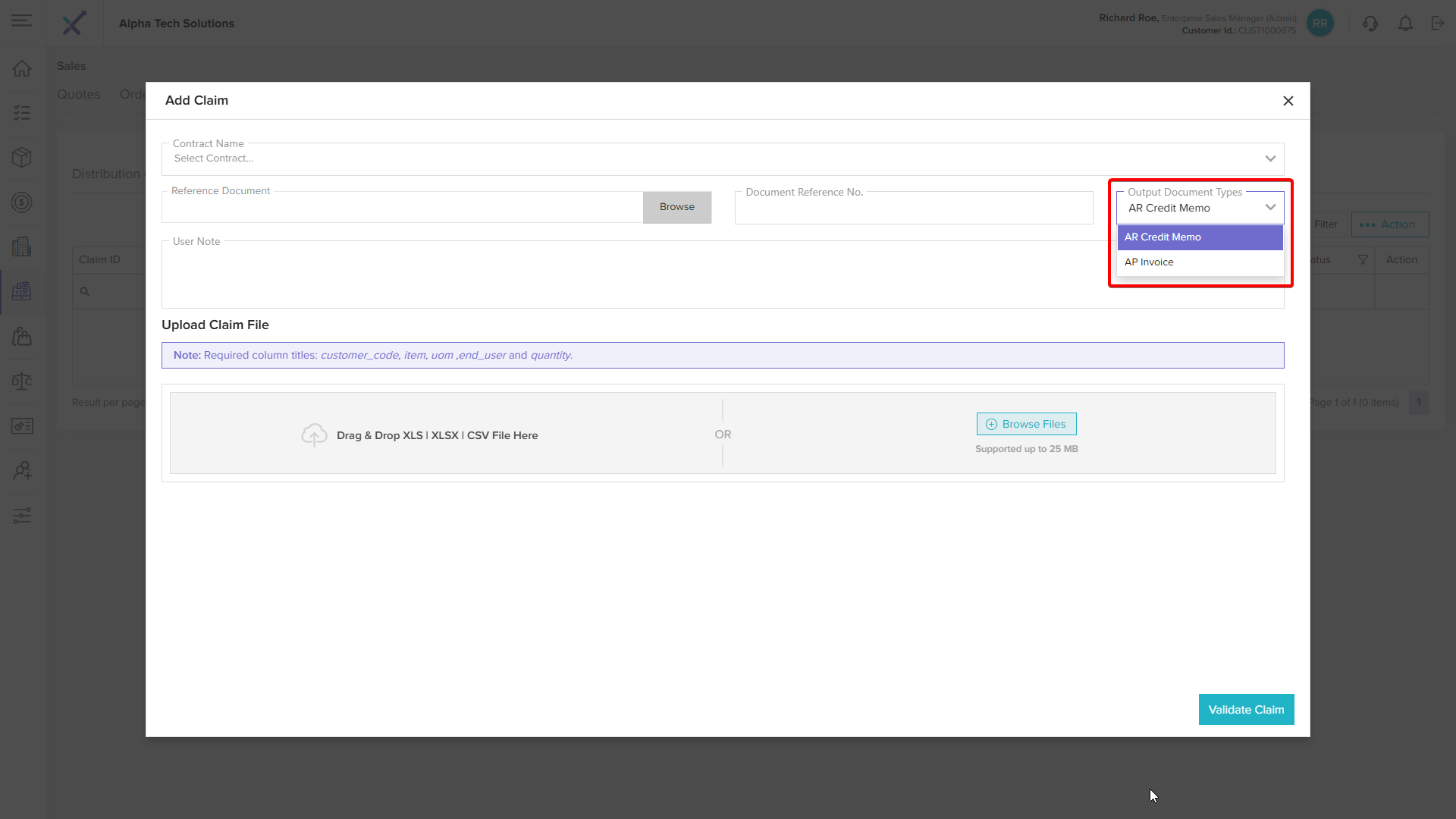
Task: Open the notifications bell icon
Action: 1405,24
